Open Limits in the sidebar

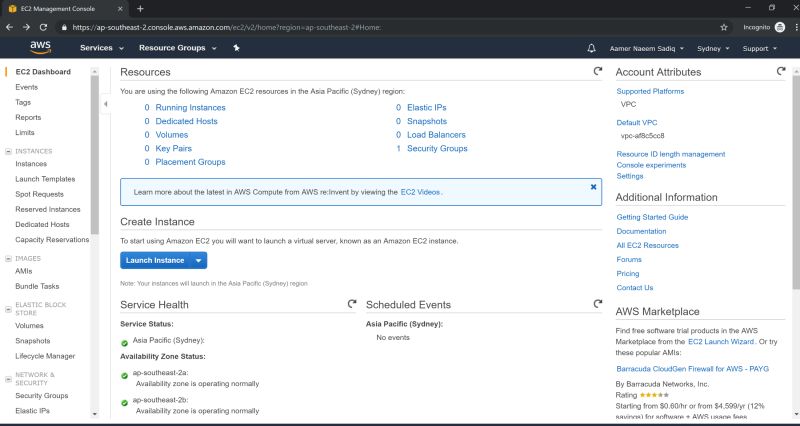25,133
